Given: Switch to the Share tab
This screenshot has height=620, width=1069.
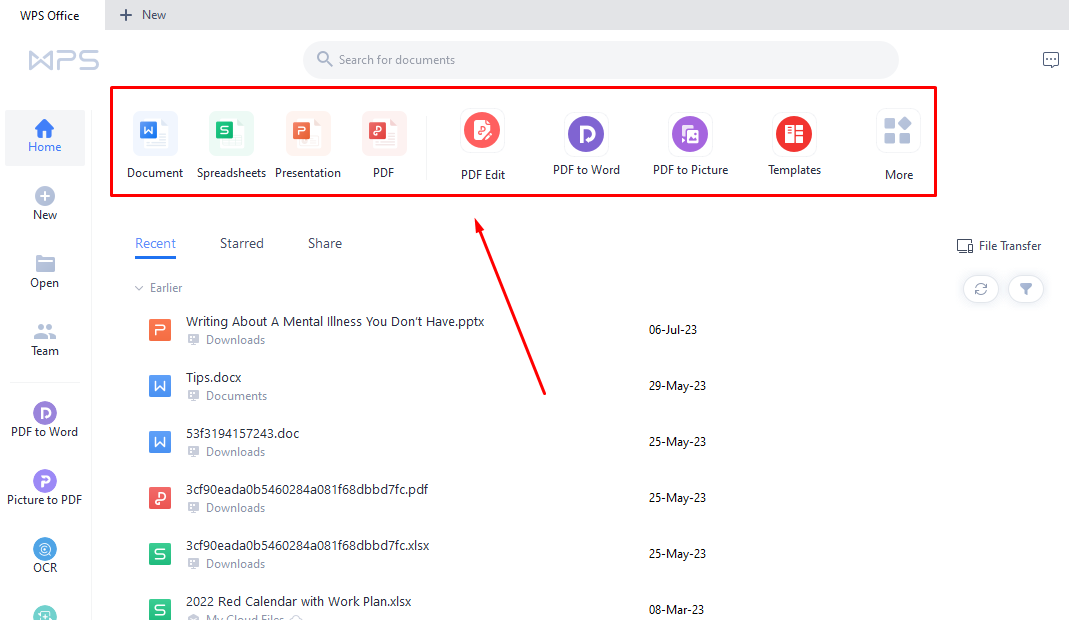Looking at the screenshot, I should point(325,243).
